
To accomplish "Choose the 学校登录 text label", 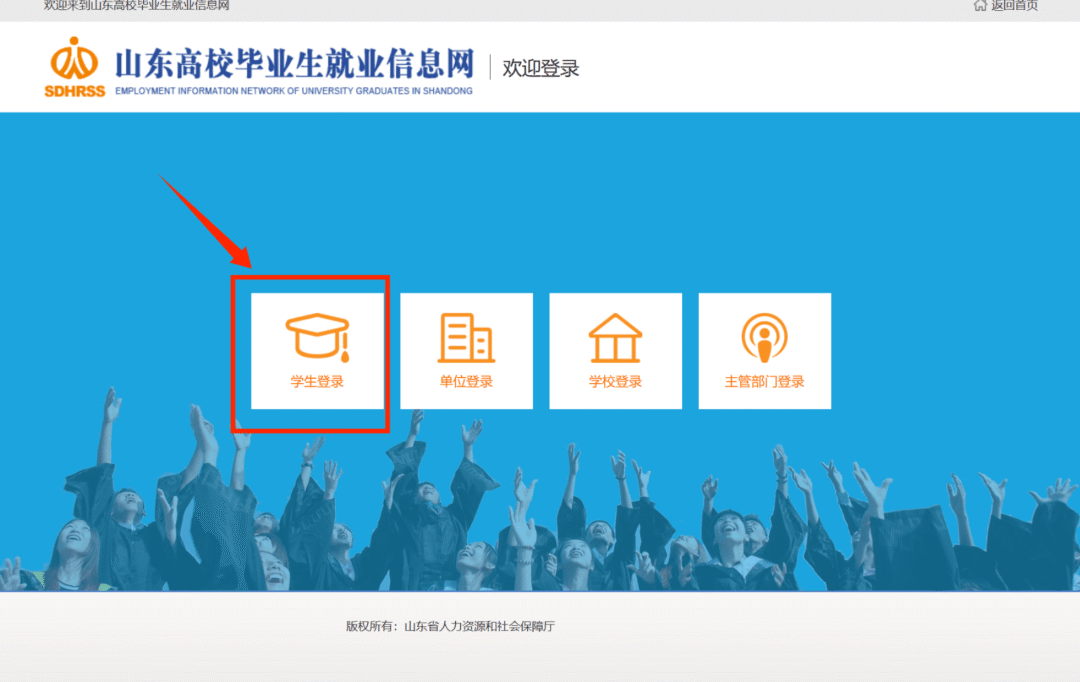I will point(615,382).
